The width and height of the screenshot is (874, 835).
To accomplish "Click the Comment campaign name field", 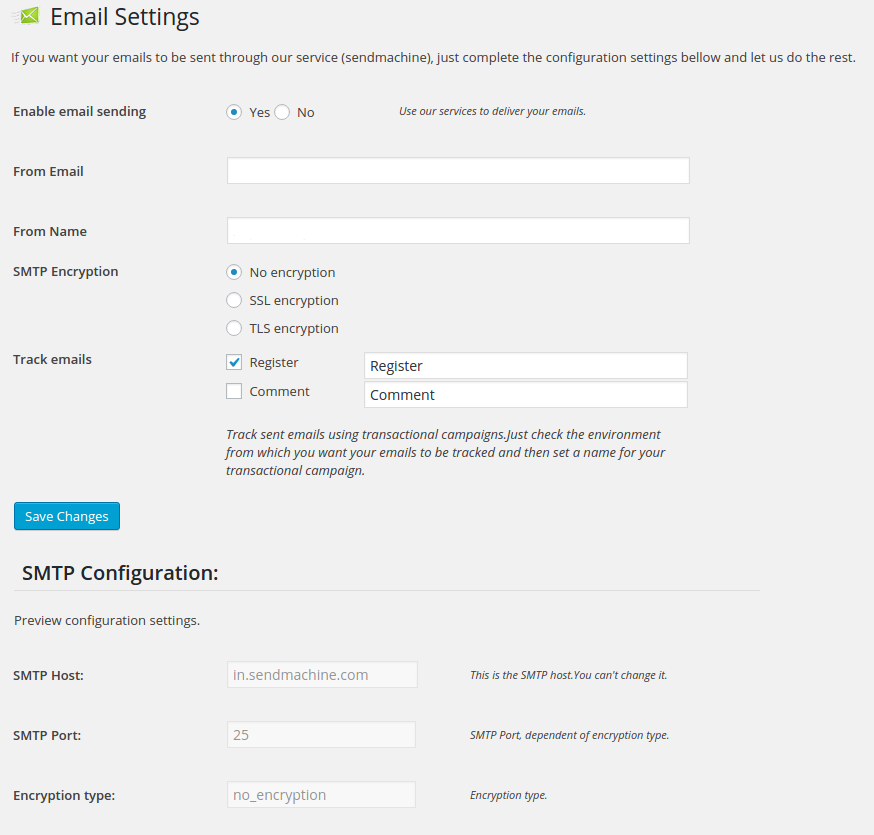I will pos(525,395).
